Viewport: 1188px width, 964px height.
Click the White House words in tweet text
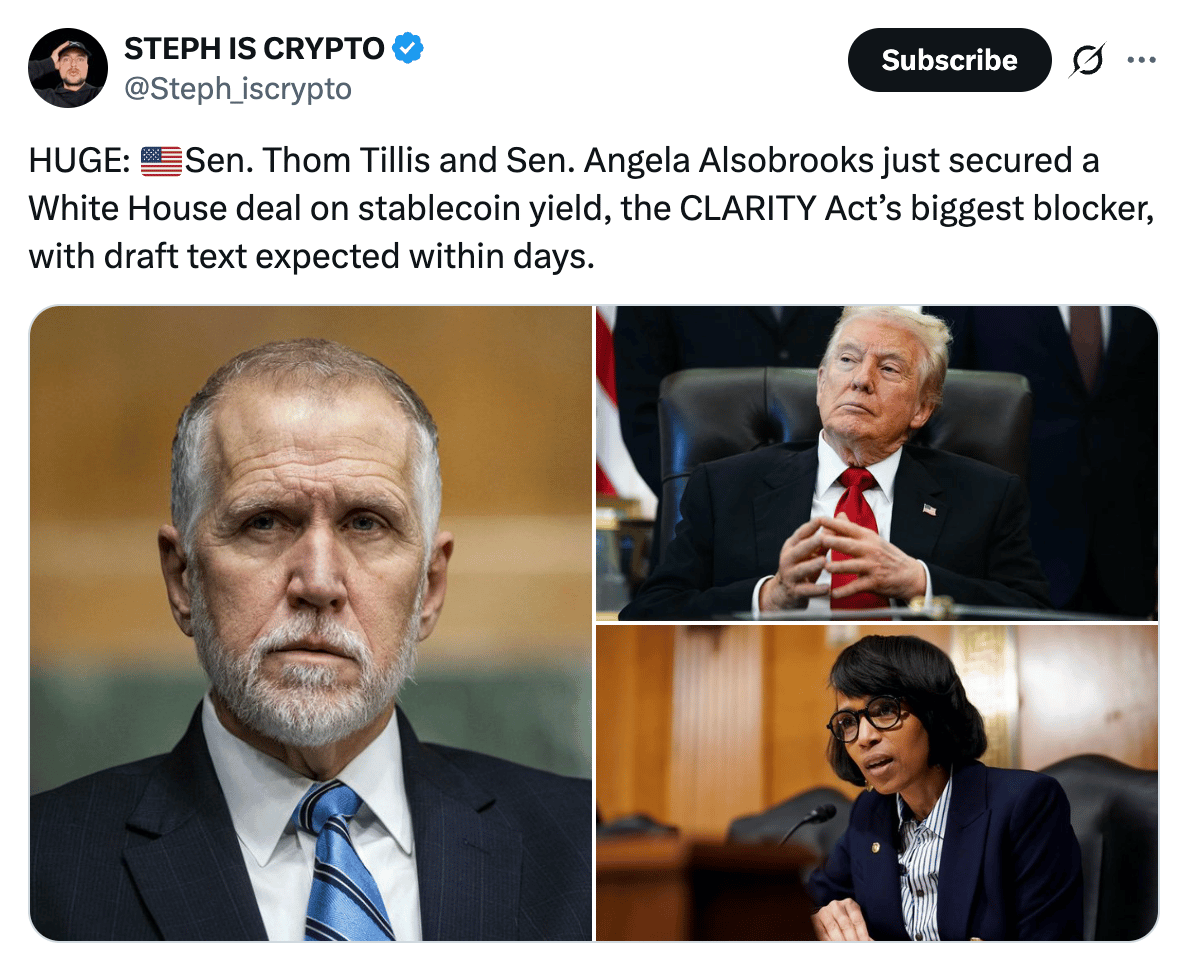[x=127, y=208]
